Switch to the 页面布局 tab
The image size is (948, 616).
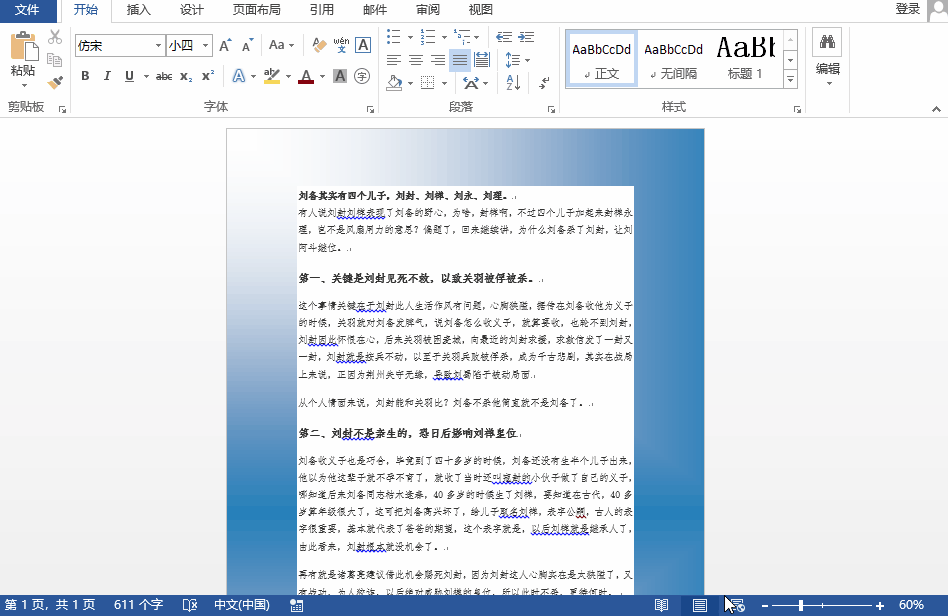point(256,10)
